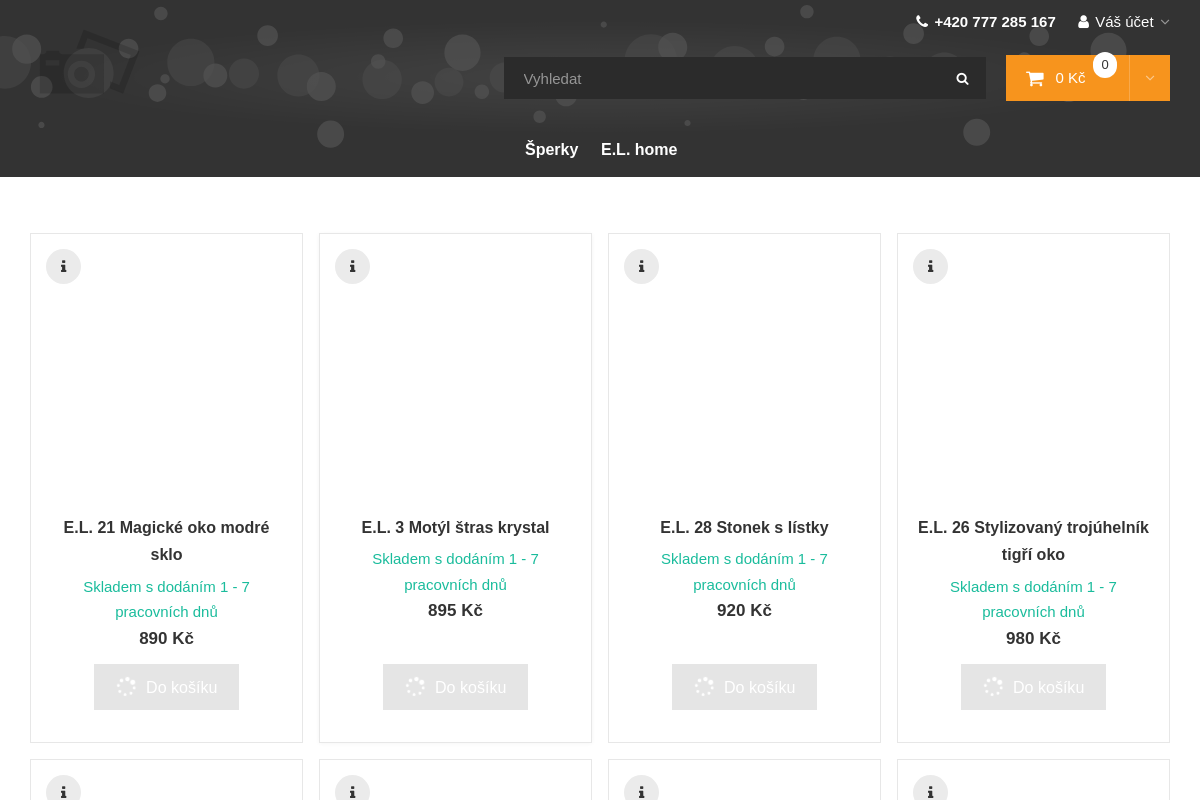
Task: Open the Šperky menu
Action: click(x=552, y=149)
